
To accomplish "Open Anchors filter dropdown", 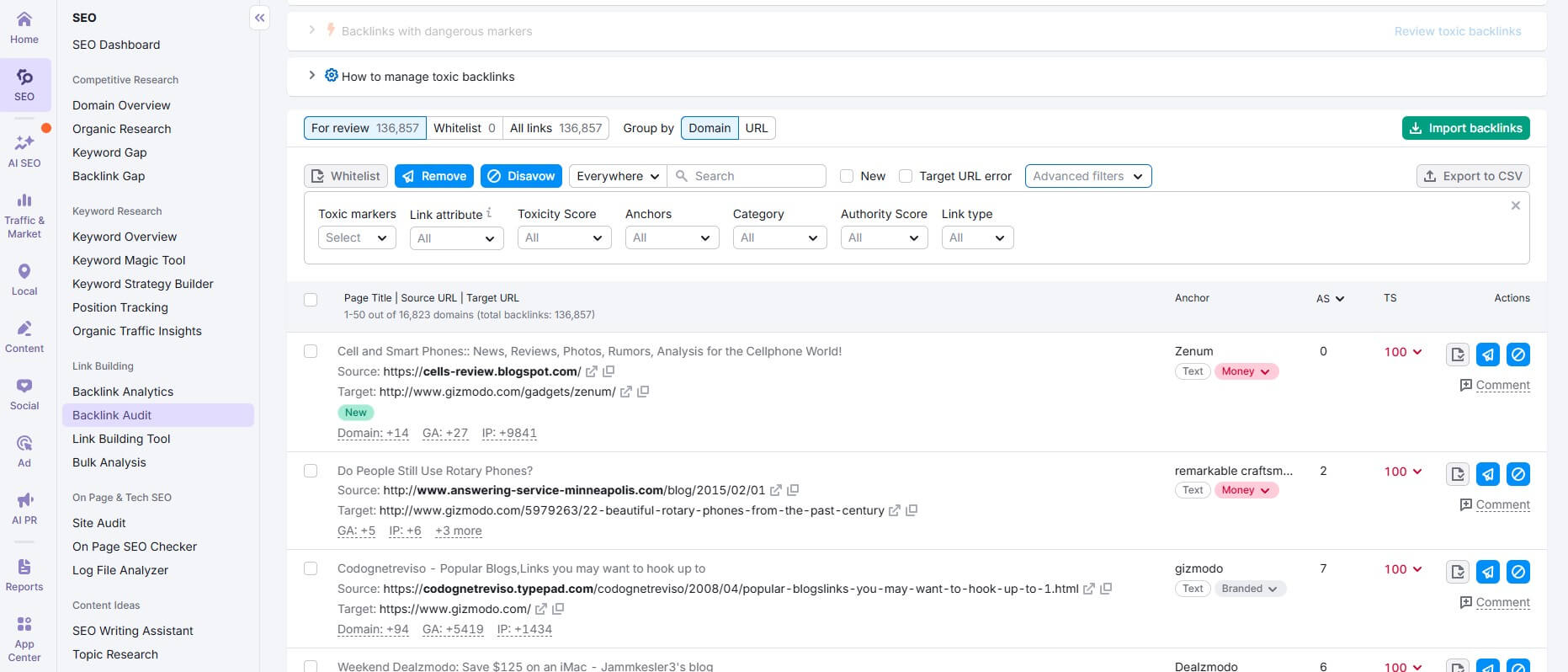I will pyautogui.click(x=672, y=238).
